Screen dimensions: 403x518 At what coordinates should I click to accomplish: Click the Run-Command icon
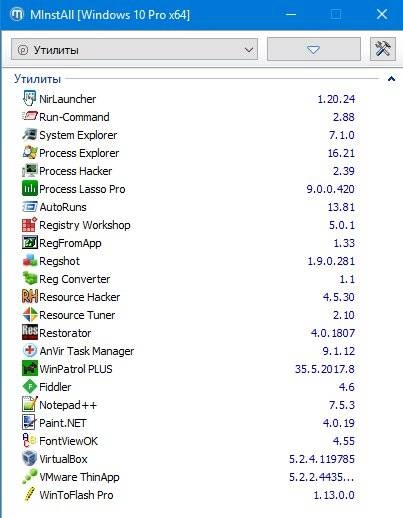(30, 117)
